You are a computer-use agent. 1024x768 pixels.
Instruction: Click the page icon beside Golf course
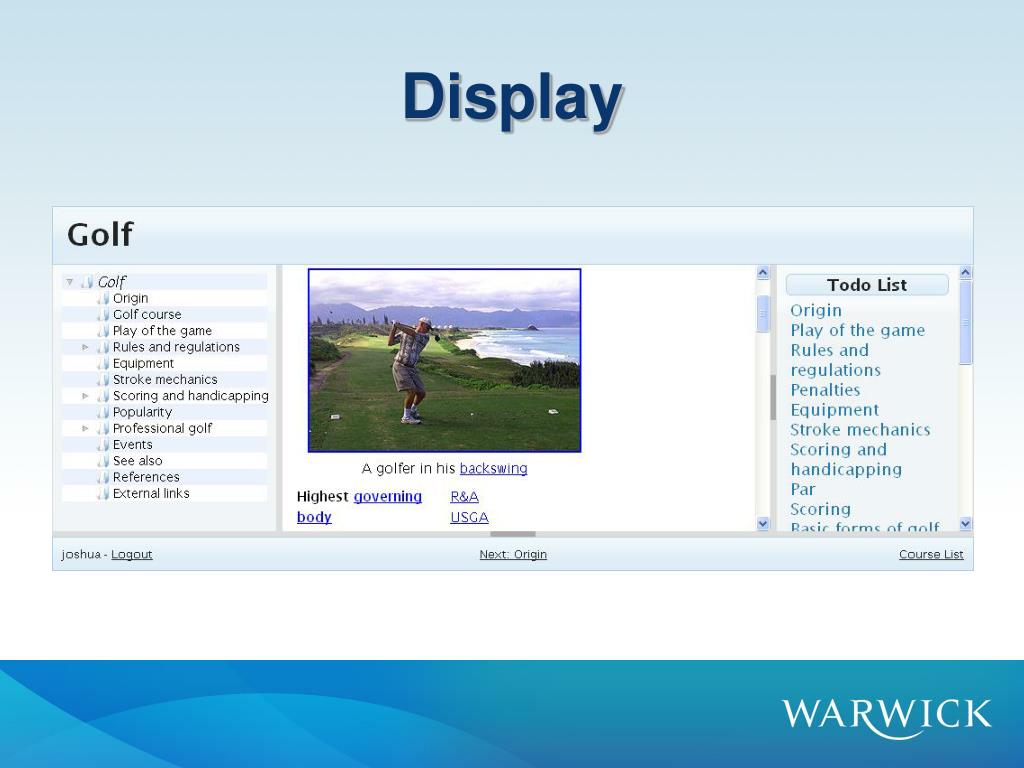103,315
